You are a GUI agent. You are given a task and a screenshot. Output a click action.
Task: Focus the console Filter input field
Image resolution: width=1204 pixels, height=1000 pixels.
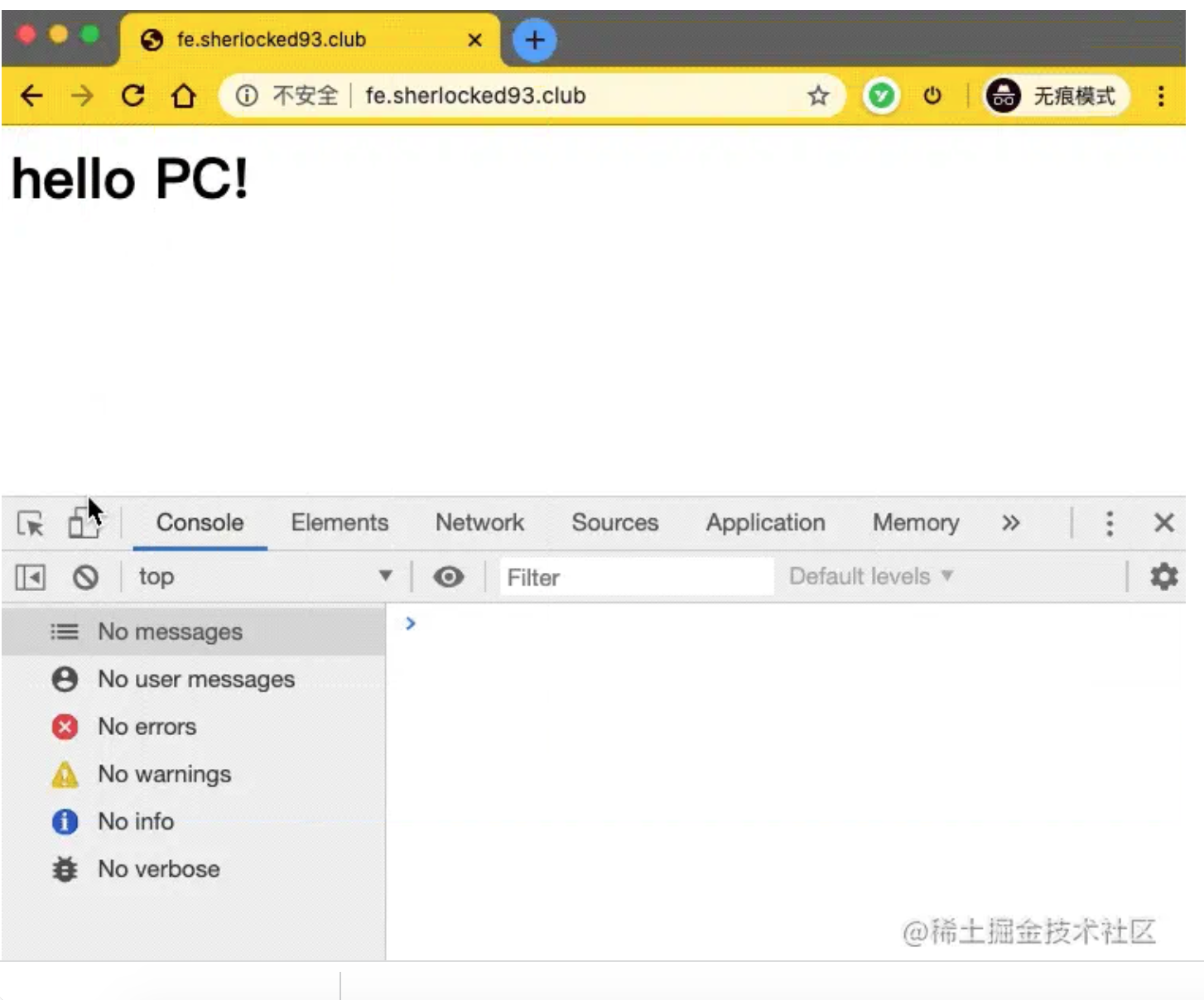coord(636,577)
